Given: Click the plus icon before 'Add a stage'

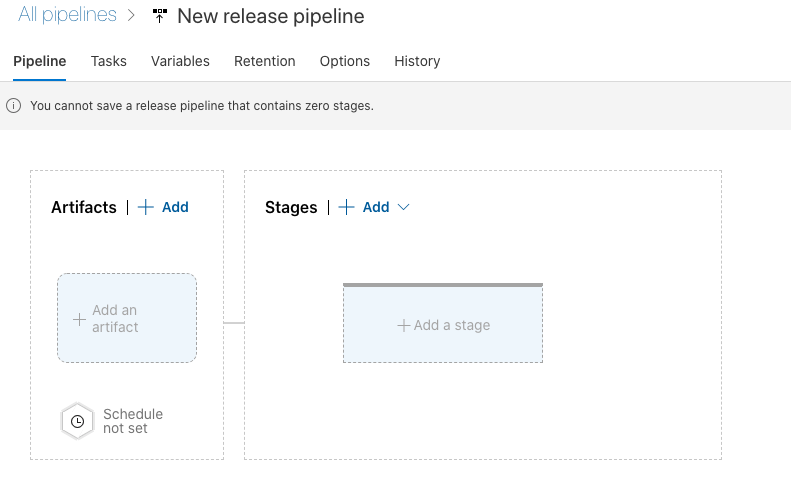Looking at the screenshot, I should pos(404,325).
